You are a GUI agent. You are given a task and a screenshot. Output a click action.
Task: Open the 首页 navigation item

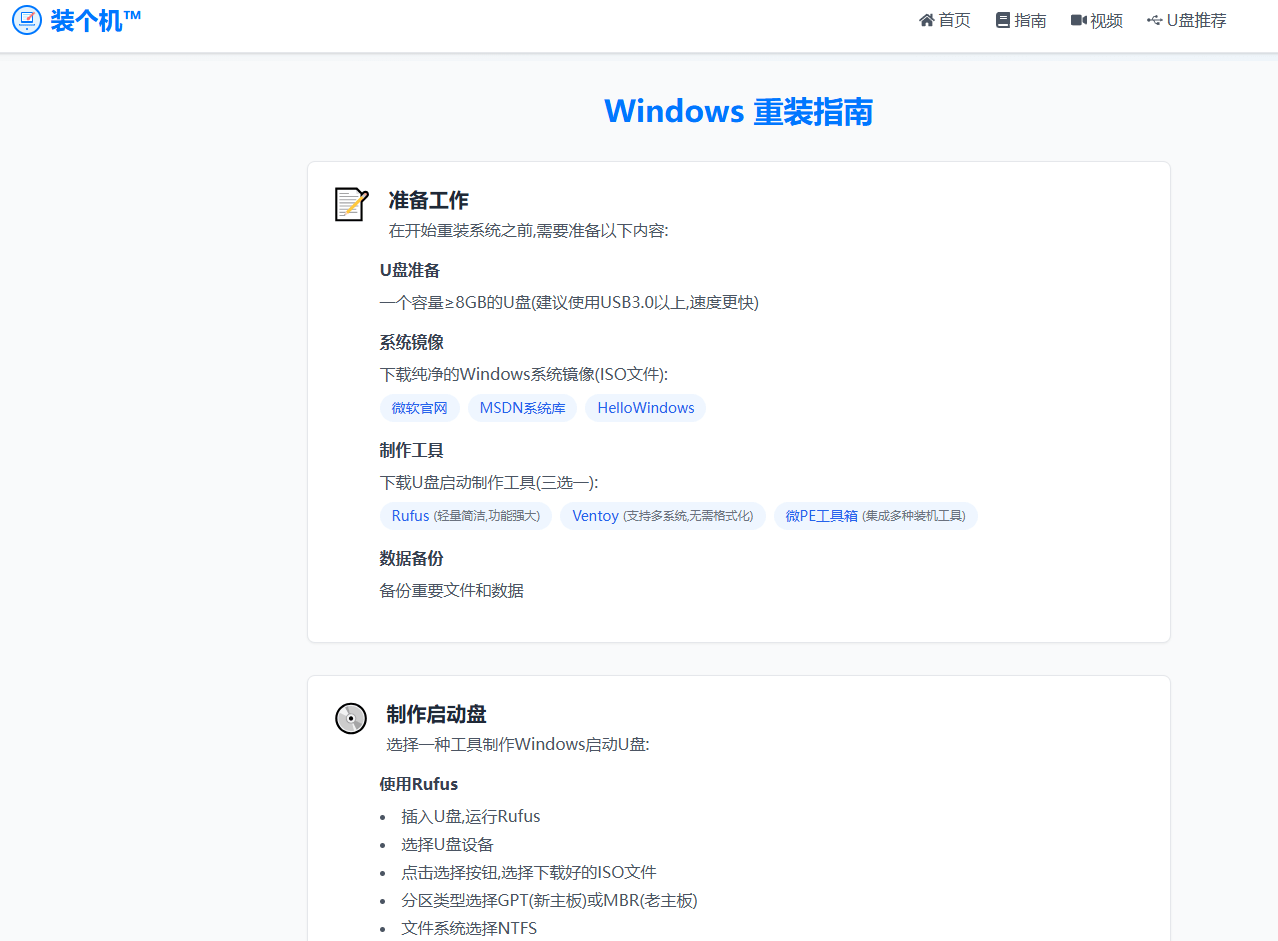pos(951,19)
